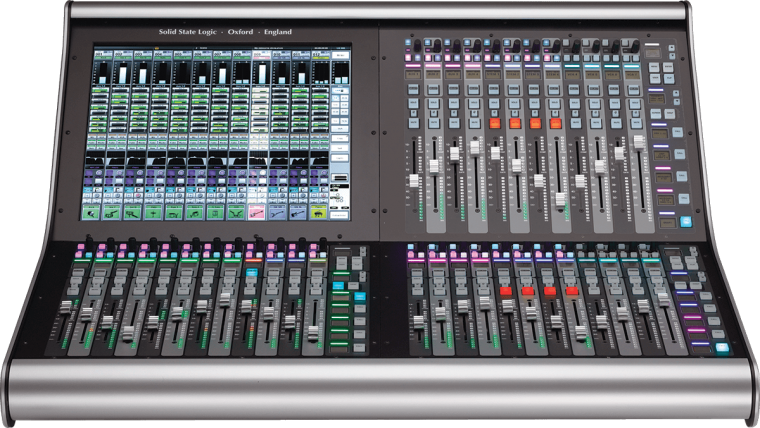This screenshot has height=428, width=760.
Task: Mute the AUX 3 strip
Action: coord(454,123)
